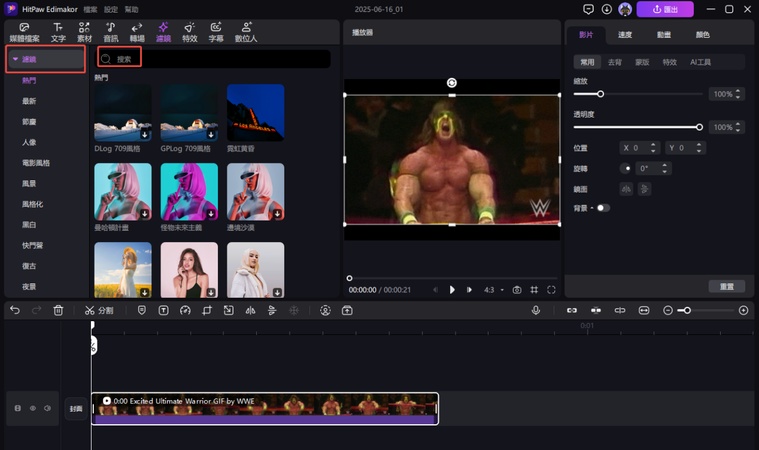The width and height of the screenshot is (759, 450).
Task: Adjust the 縮放 scale slider
Action: coord(638,94)
